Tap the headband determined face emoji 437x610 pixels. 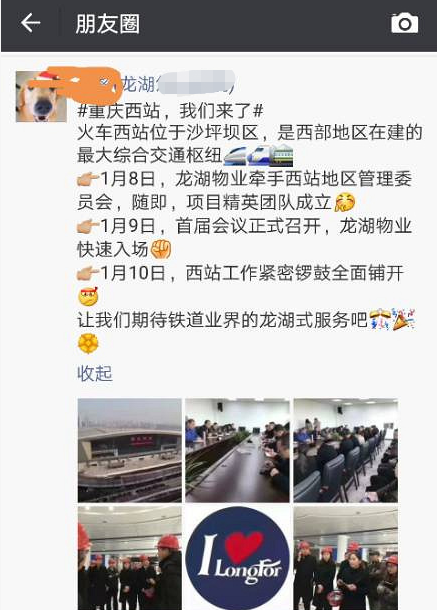[88, 296]
